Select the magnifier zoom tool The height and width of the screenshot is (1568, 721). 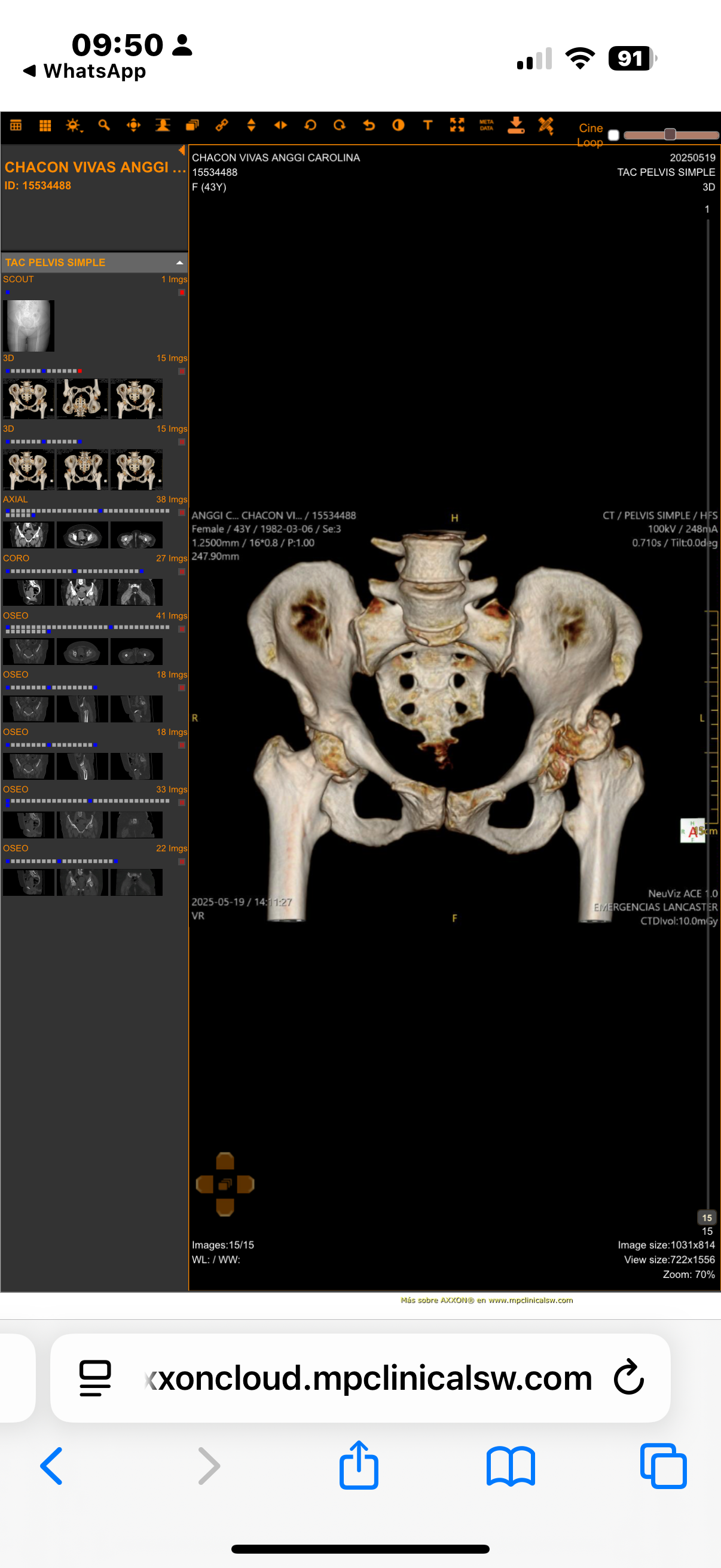click(104, 126)
